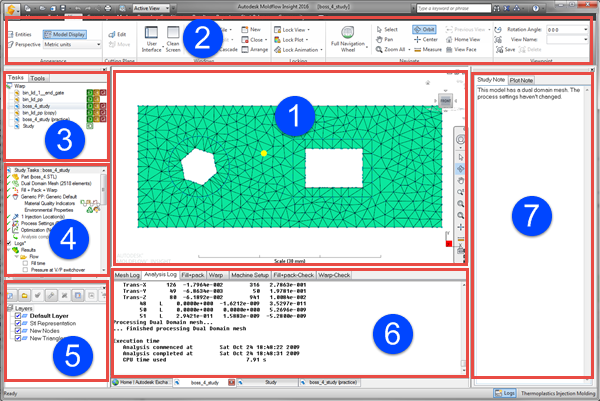Screen dimensions: 600x401
Task: Click the yellow folder icon in Layers toolbar
Action: (x=24, y=295)
